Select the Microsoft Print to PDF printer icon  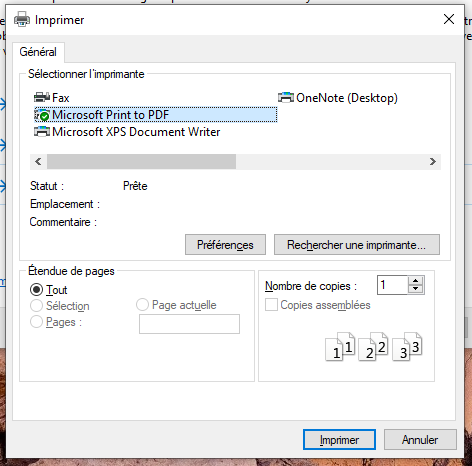42,115
